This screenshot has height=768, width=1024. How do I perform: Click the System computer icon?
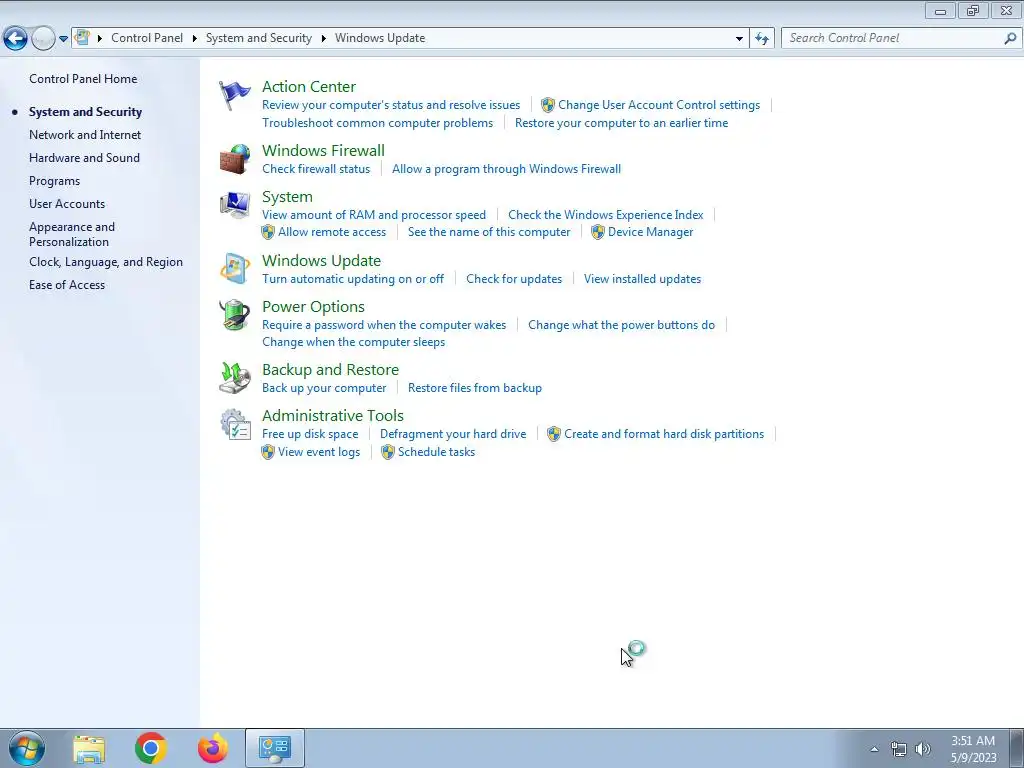click(234, 205)
